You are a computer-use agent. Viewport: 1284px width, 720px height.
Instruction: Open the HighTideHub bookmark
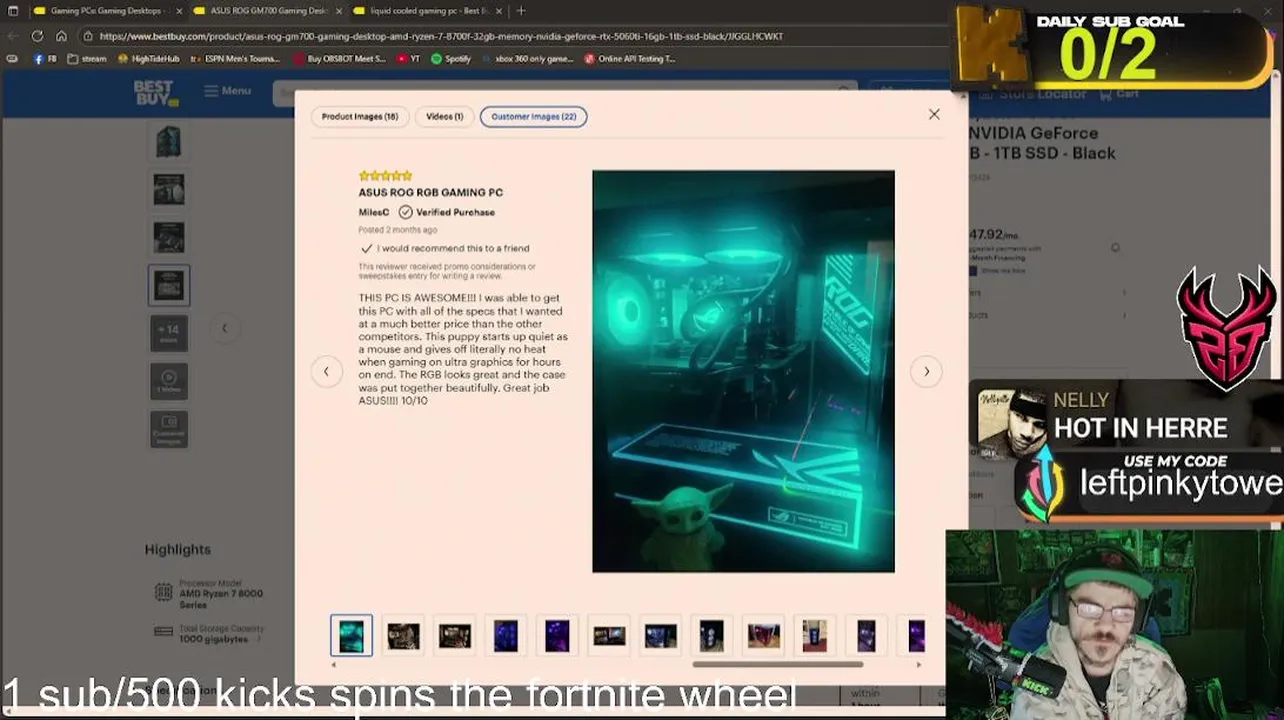pyautogui.click(x=149, y=59)
